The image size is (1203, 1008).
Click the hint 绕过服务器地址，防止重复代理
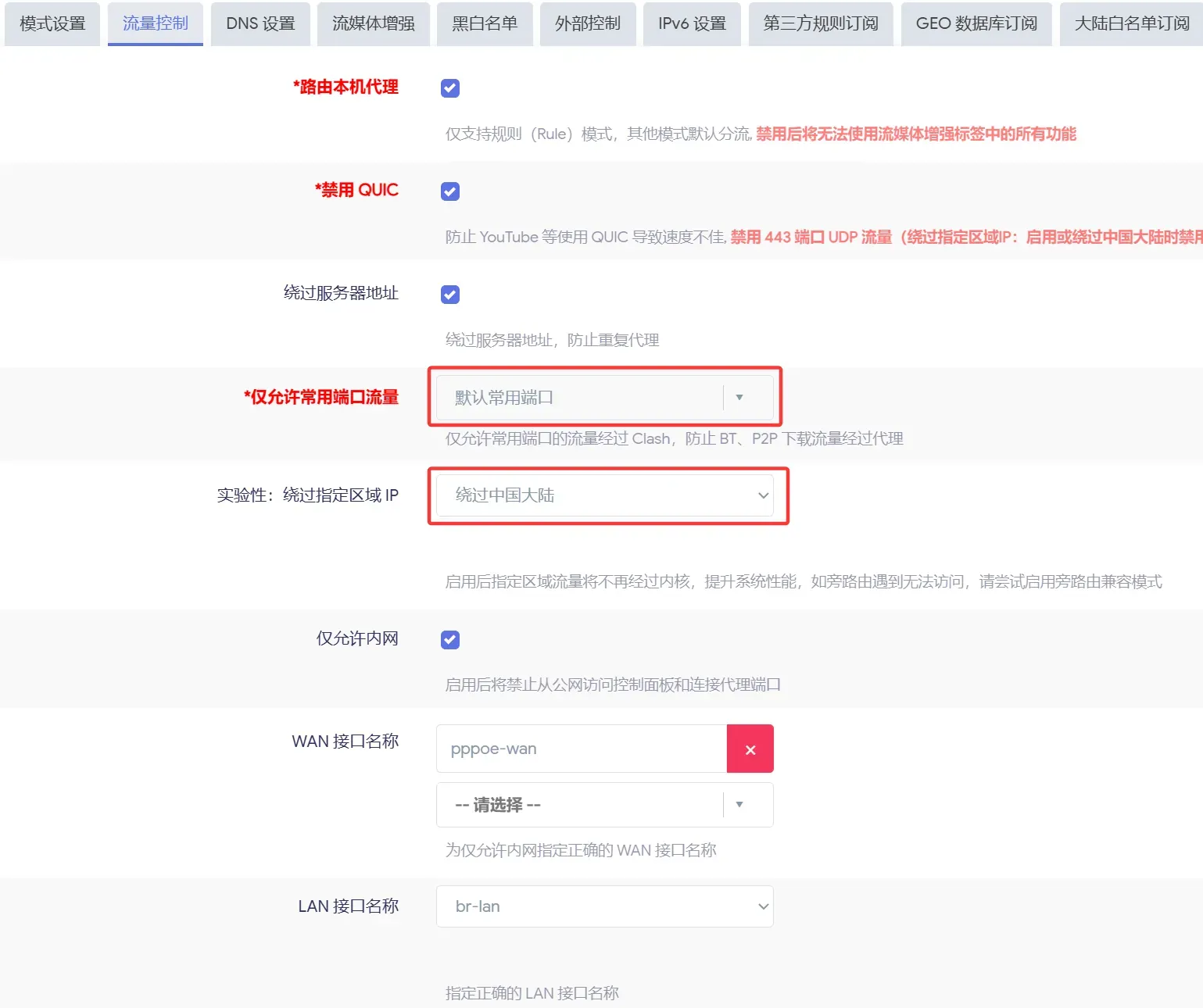pos(553,340)
